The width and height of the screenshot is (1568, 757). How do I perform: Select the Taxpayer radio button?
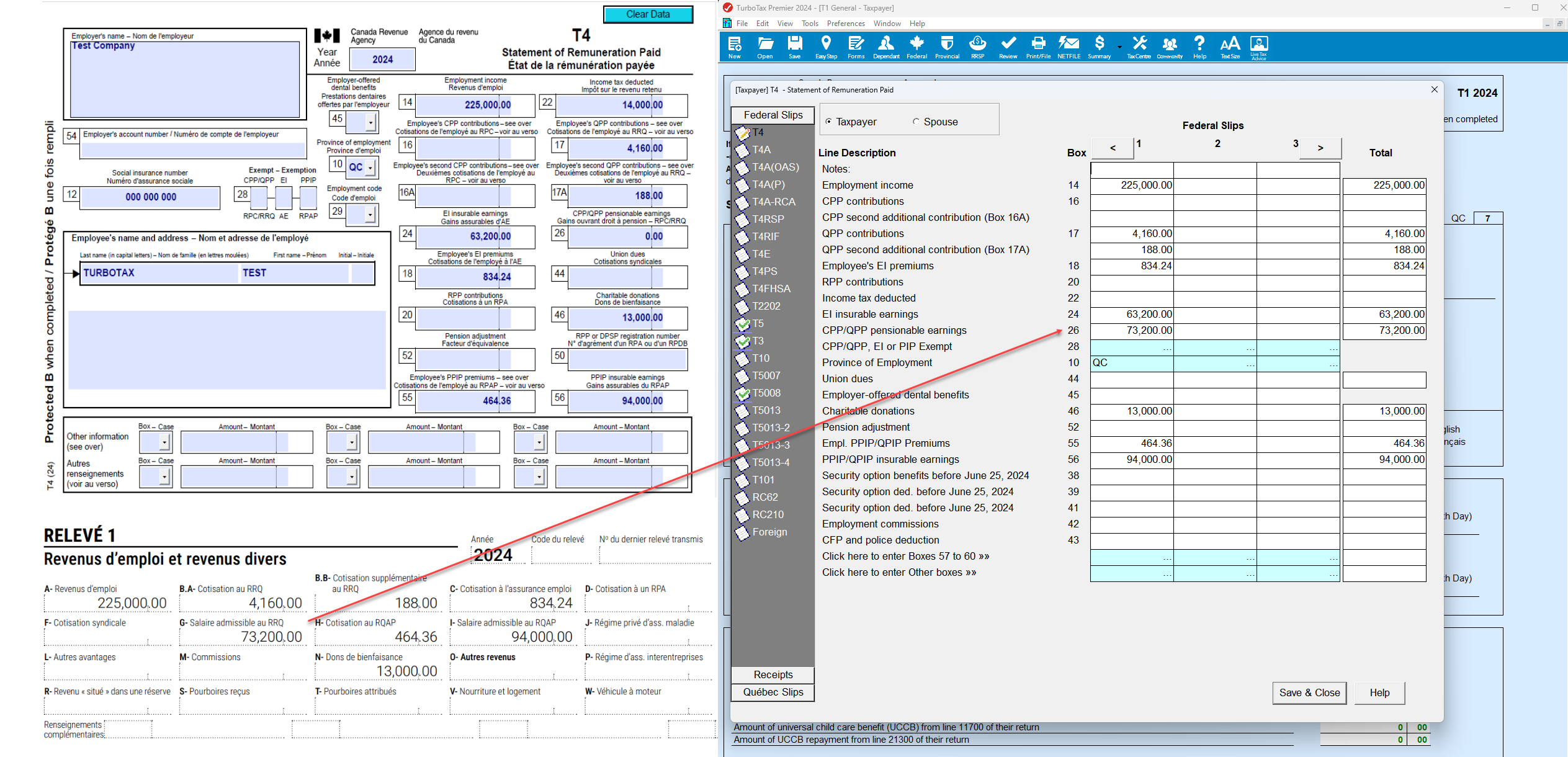point(828,122)
